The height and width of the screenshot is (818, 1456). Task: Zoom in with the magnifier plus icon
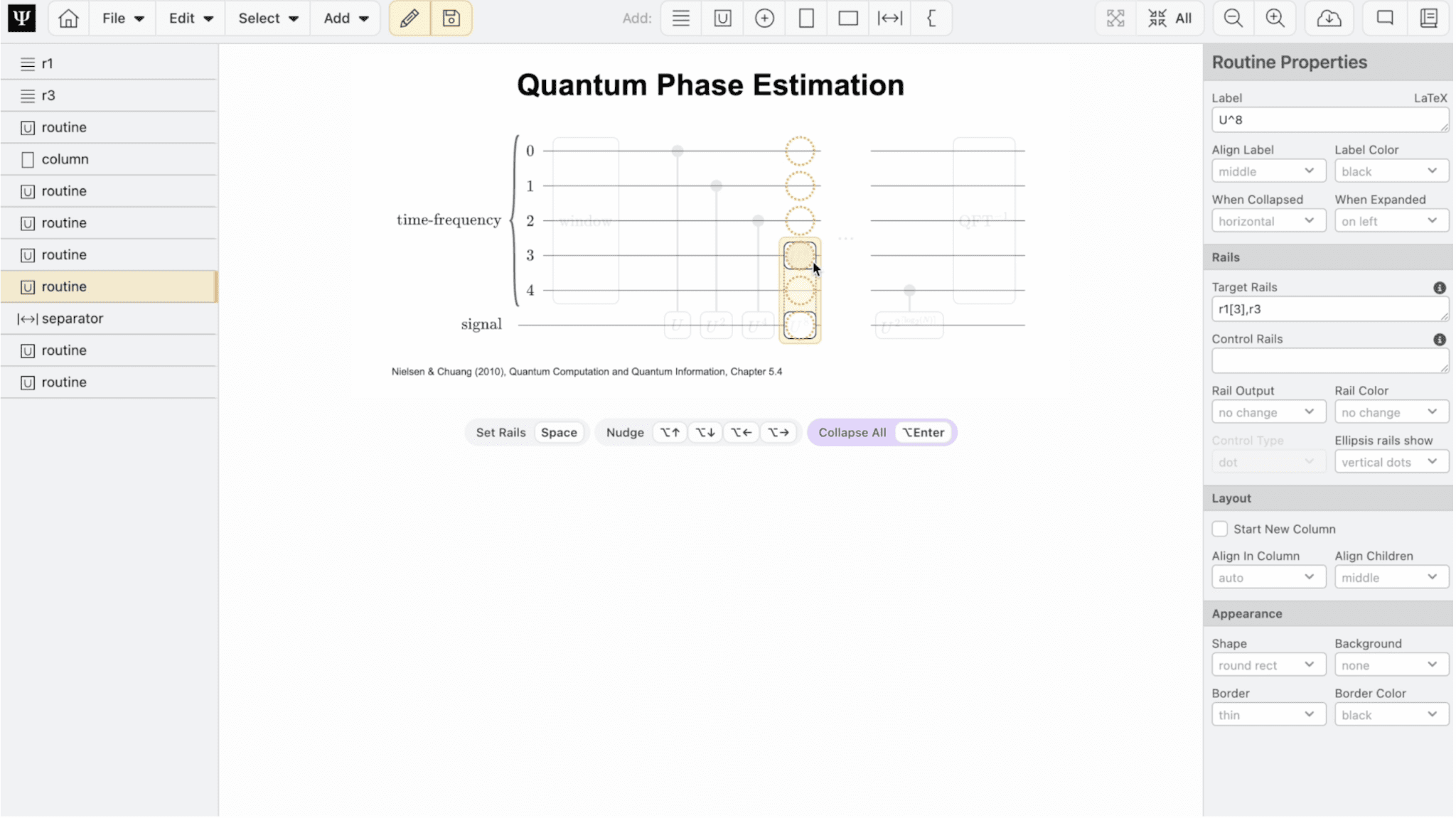tap(1275, 18)
